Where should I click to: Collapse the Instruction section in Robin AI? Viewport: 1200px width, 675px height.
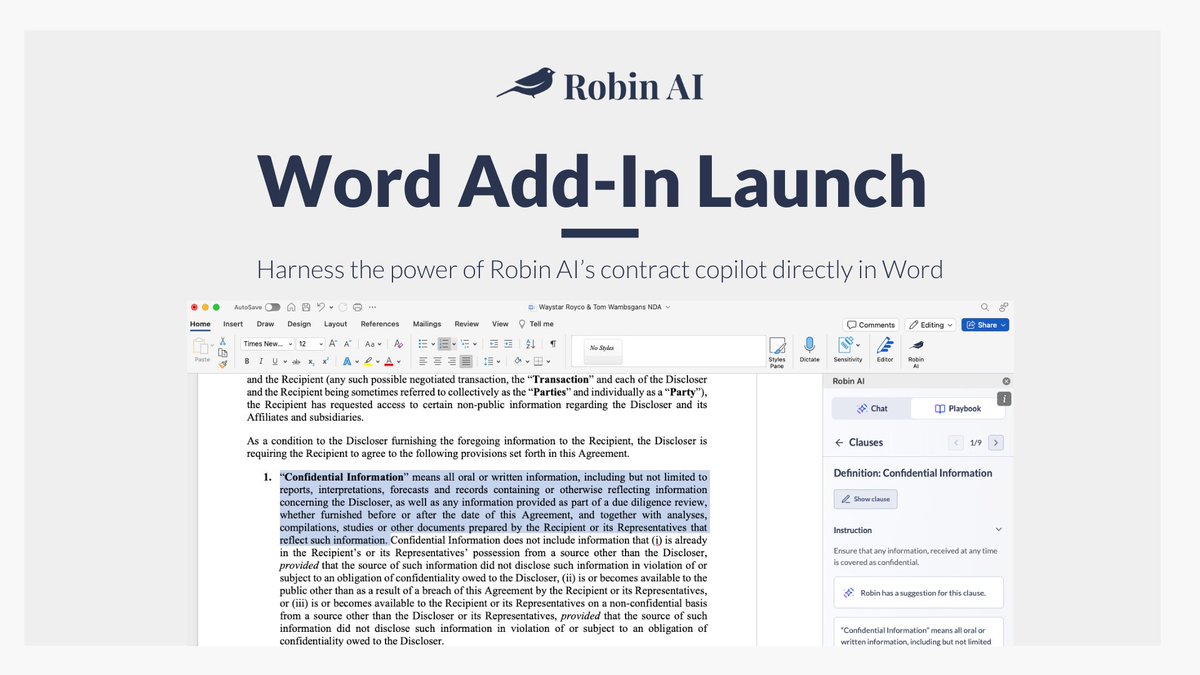coord(999,530)
